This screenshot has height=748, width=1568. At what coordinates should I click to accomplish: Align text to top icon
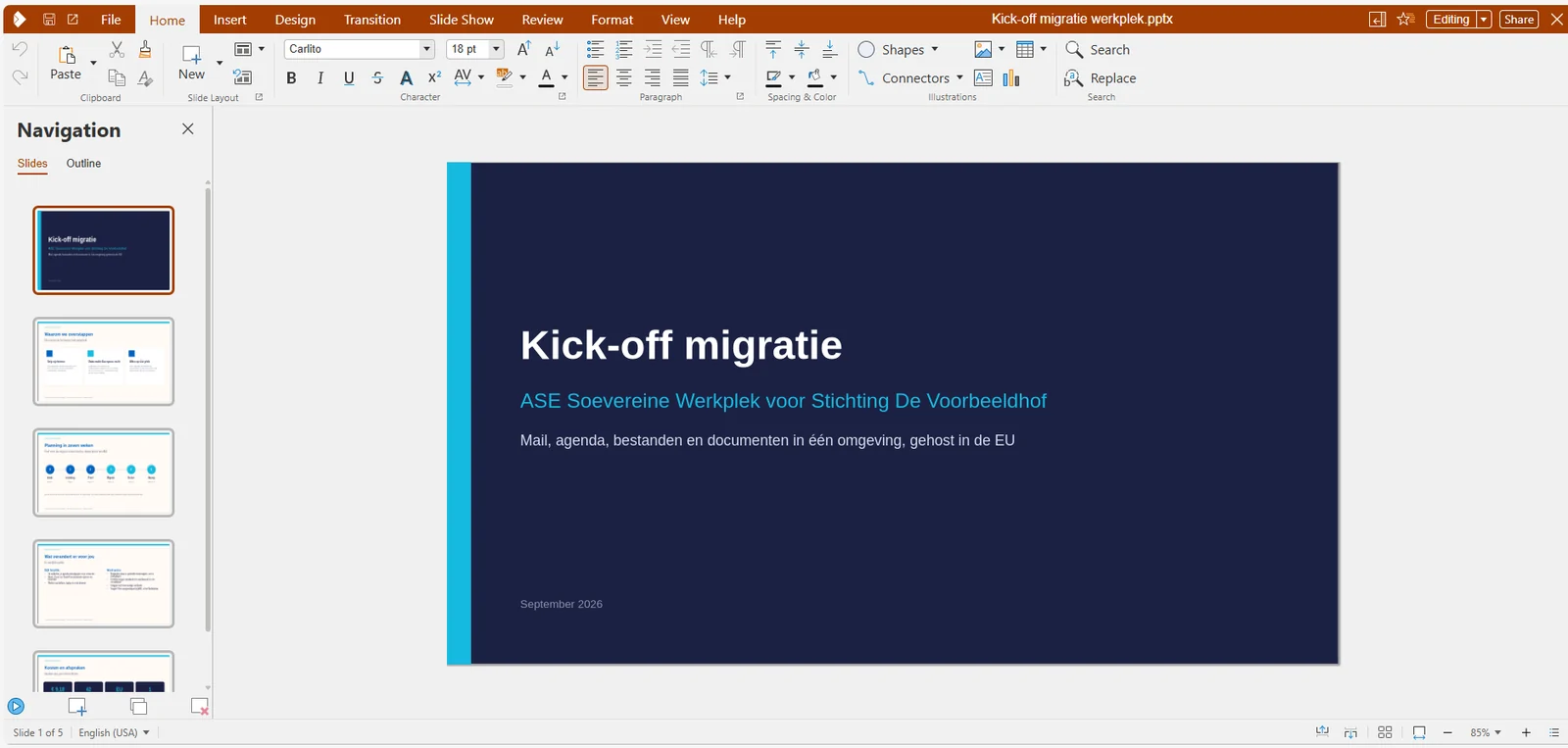[x=773, y=49]
